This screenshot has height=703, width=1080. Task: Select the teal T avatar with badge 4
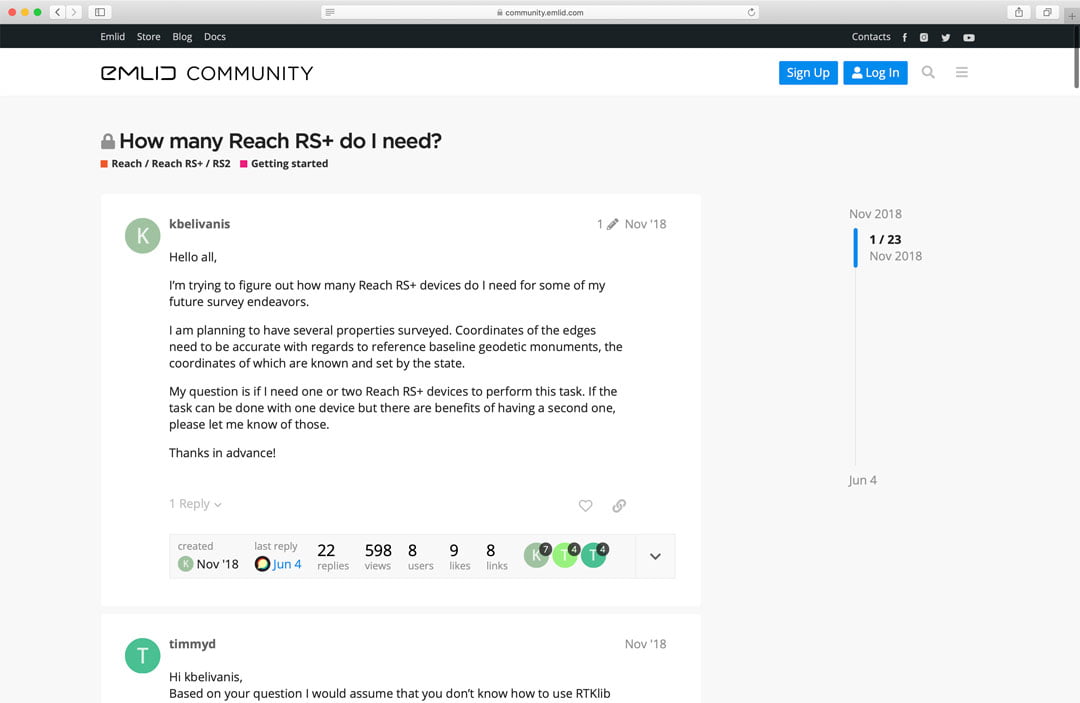coord(594,555)
